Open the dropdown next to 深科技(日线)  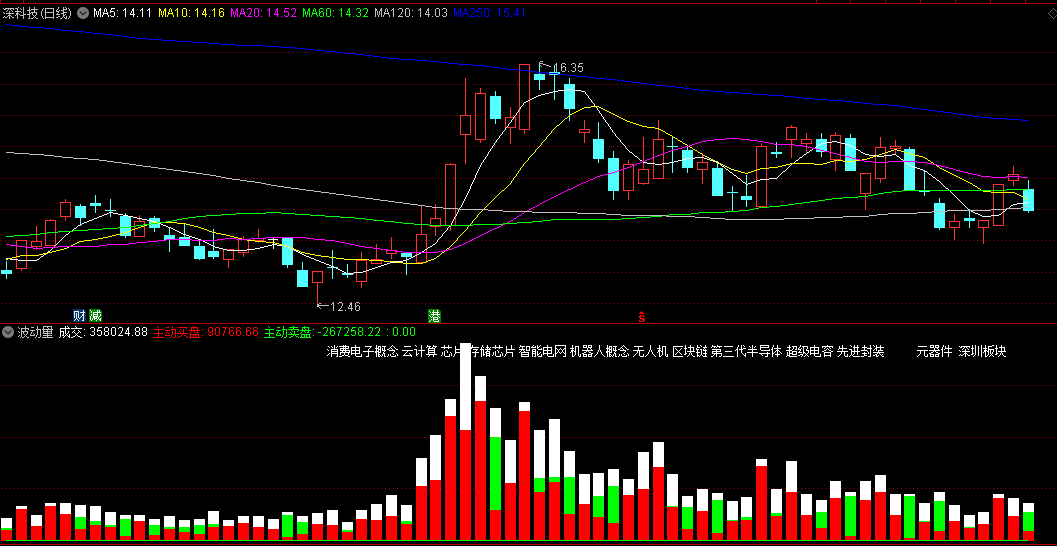pyautogui.click(x=83, y=13)
